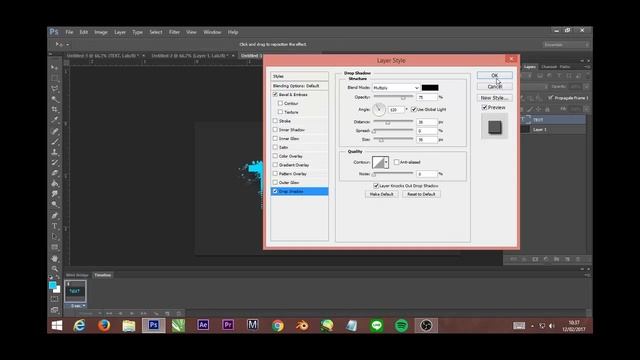640x360 pixels.
Task: Select the History Brush tool
Action: (x=54, y=162)
